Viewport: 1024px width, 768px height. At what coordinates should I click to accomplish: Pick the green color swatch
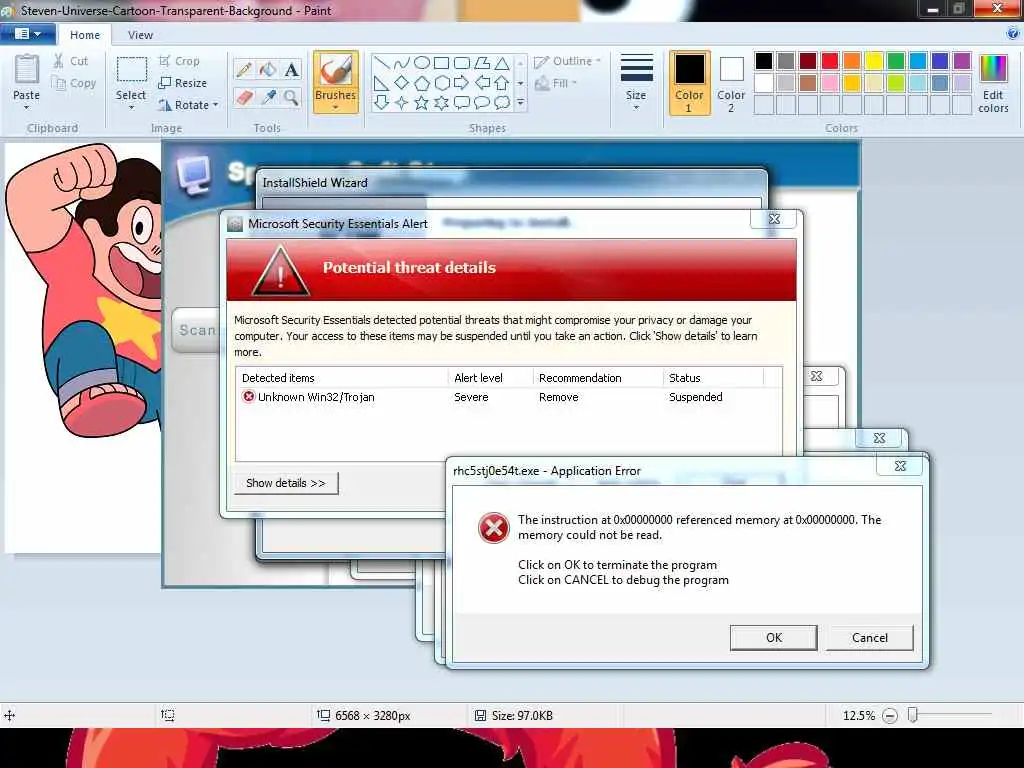[896, 61]
